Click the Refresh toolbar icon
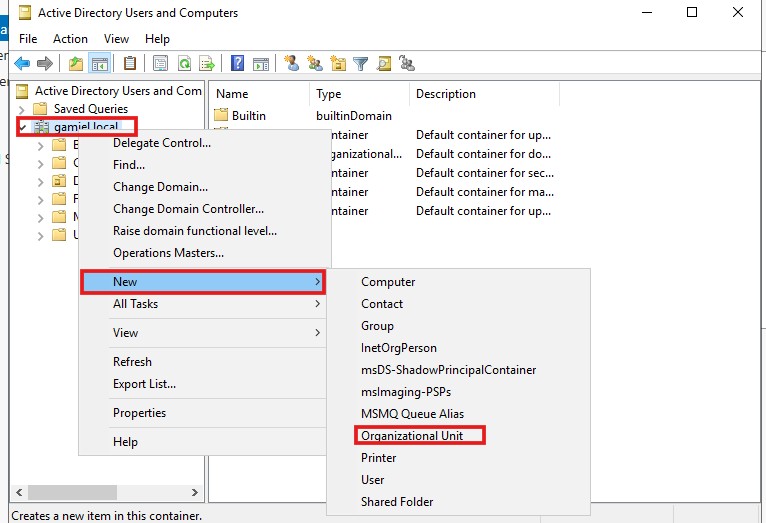 (184, 63)
